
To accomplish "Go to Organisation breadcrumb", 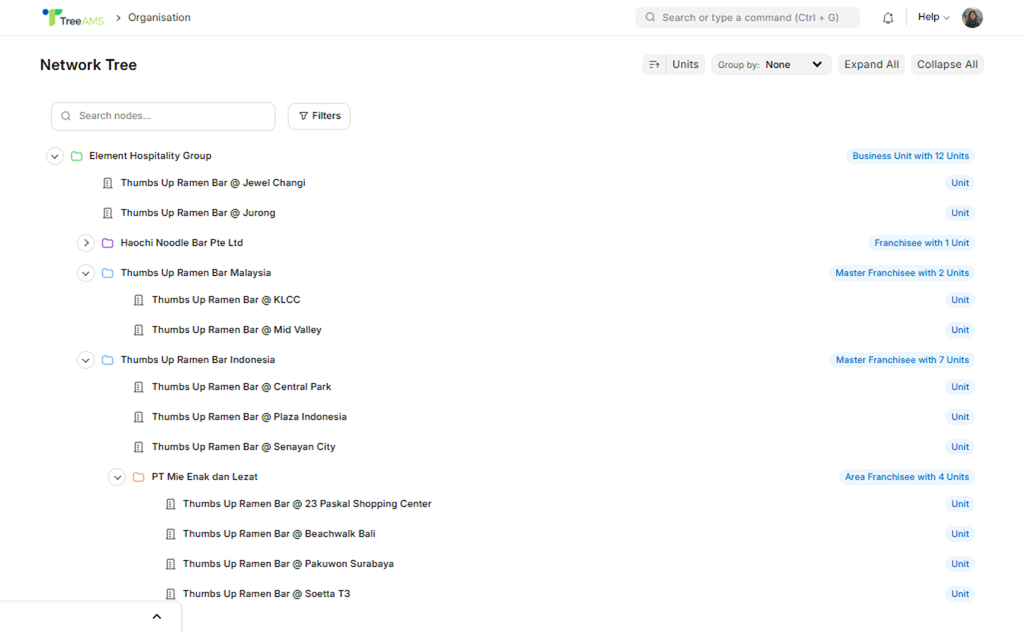I will tap(159, 18).
